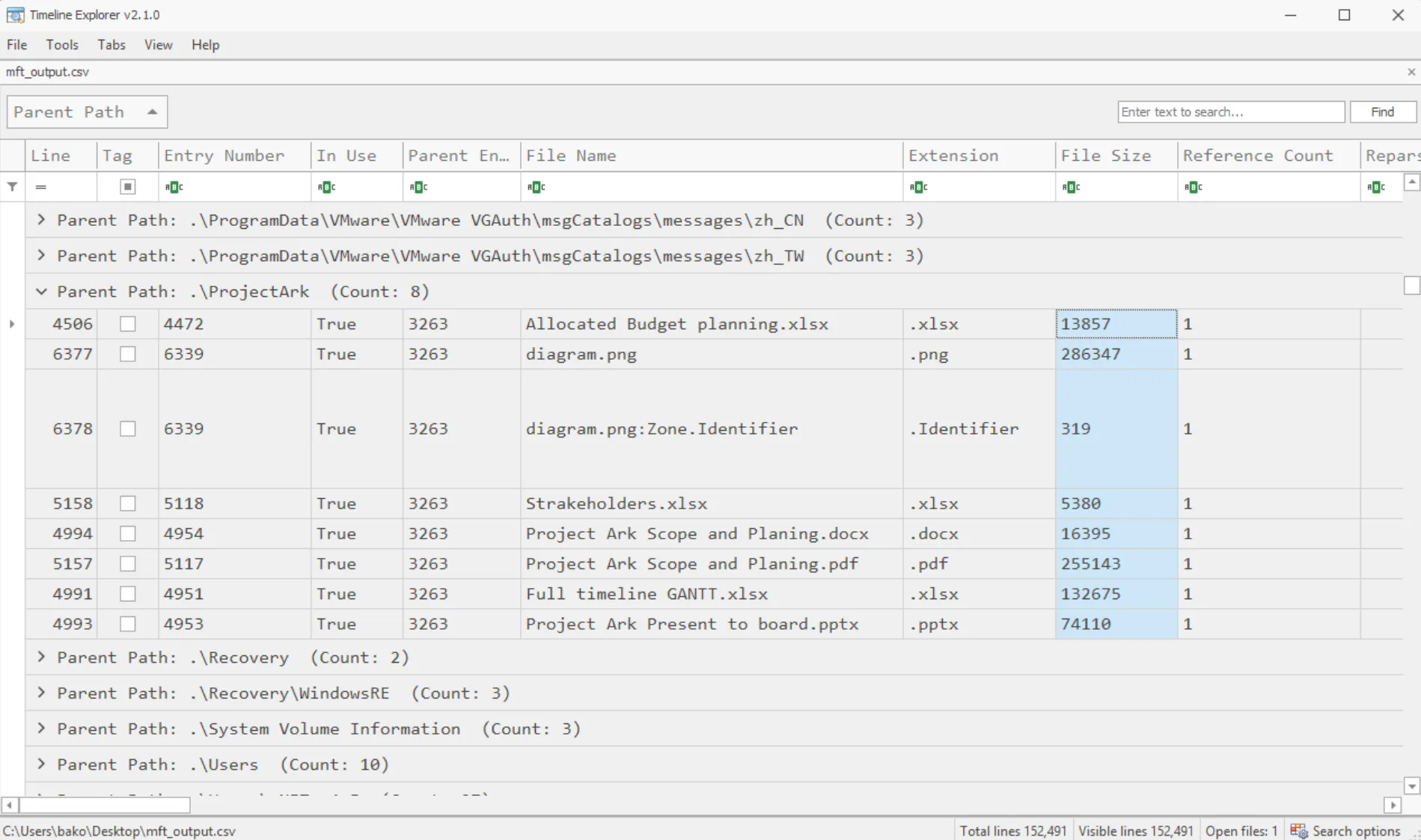
Task: Tag the diagram.png row checkbox
Action: coord(128,354)
